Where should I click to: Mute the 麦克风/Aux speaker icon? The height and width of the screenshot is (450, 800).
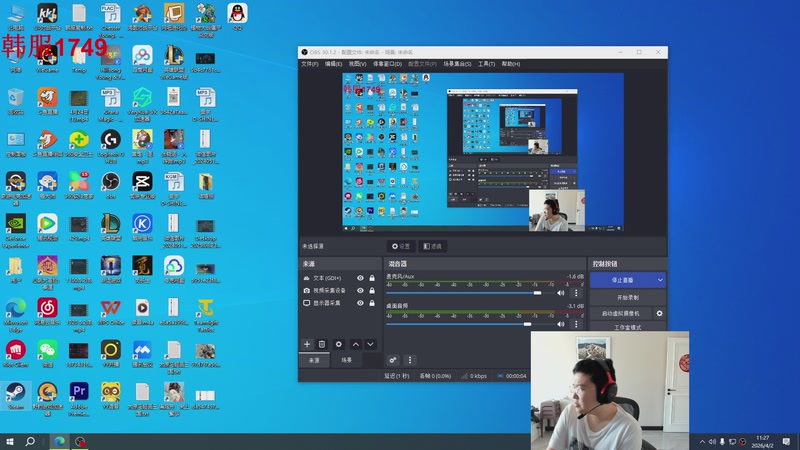point(561,293)
